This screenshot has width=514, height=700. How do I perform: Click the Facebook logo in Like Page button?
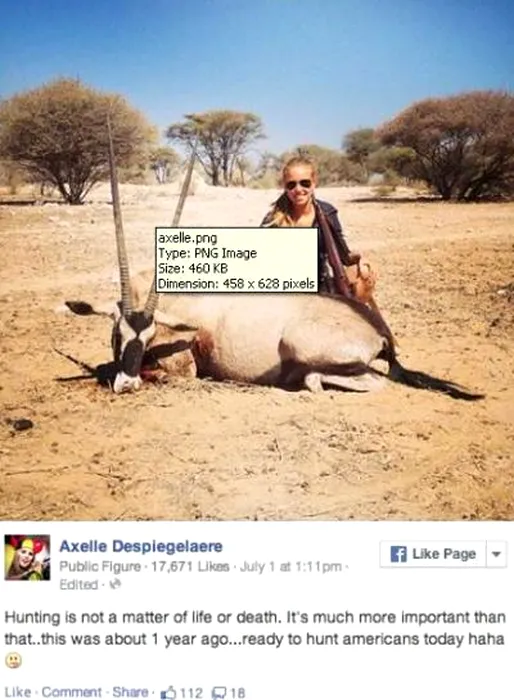click(x=398, y=554)
